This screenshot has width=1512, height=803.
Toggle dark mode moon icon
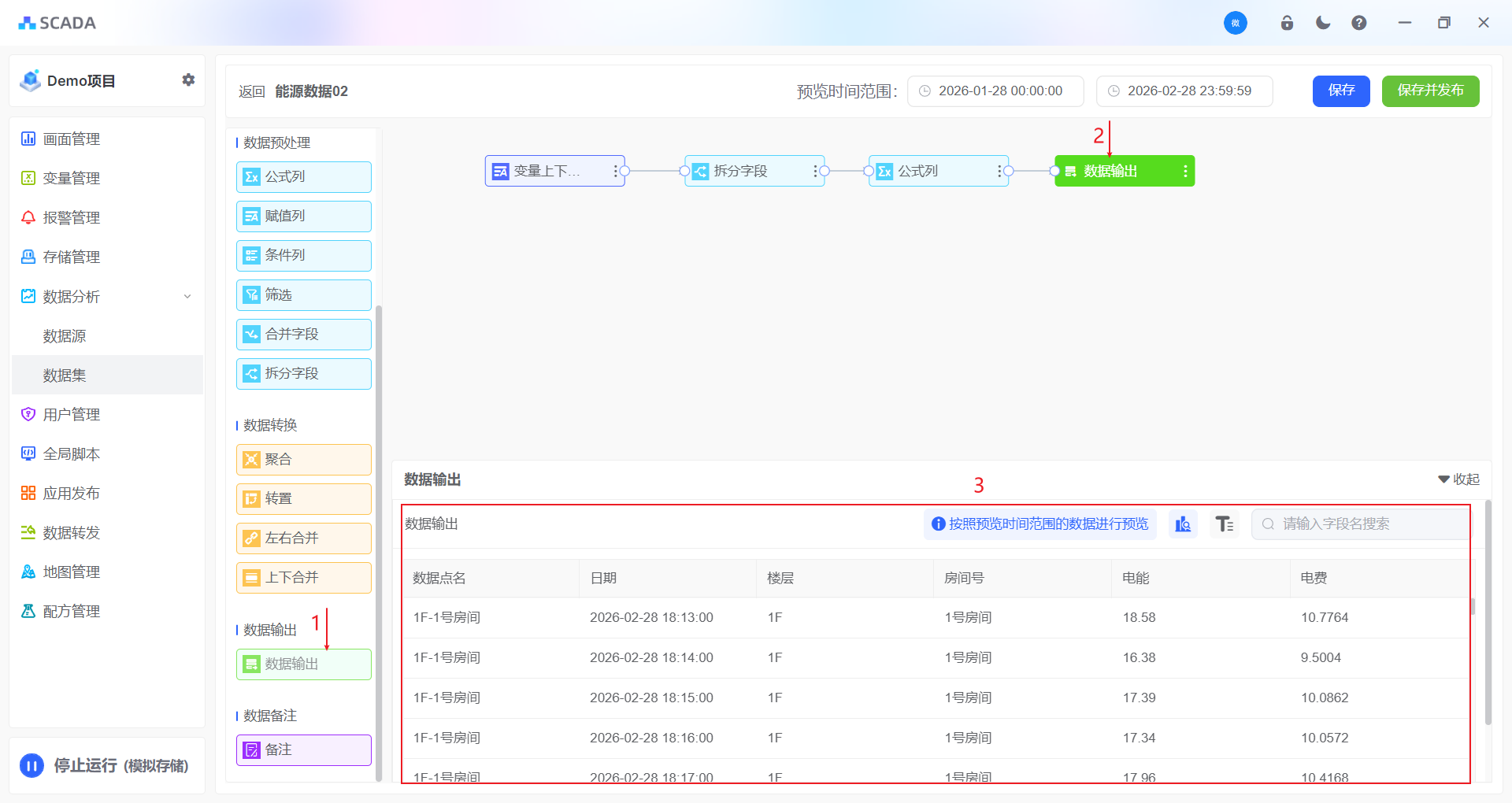click(1323, 23)
